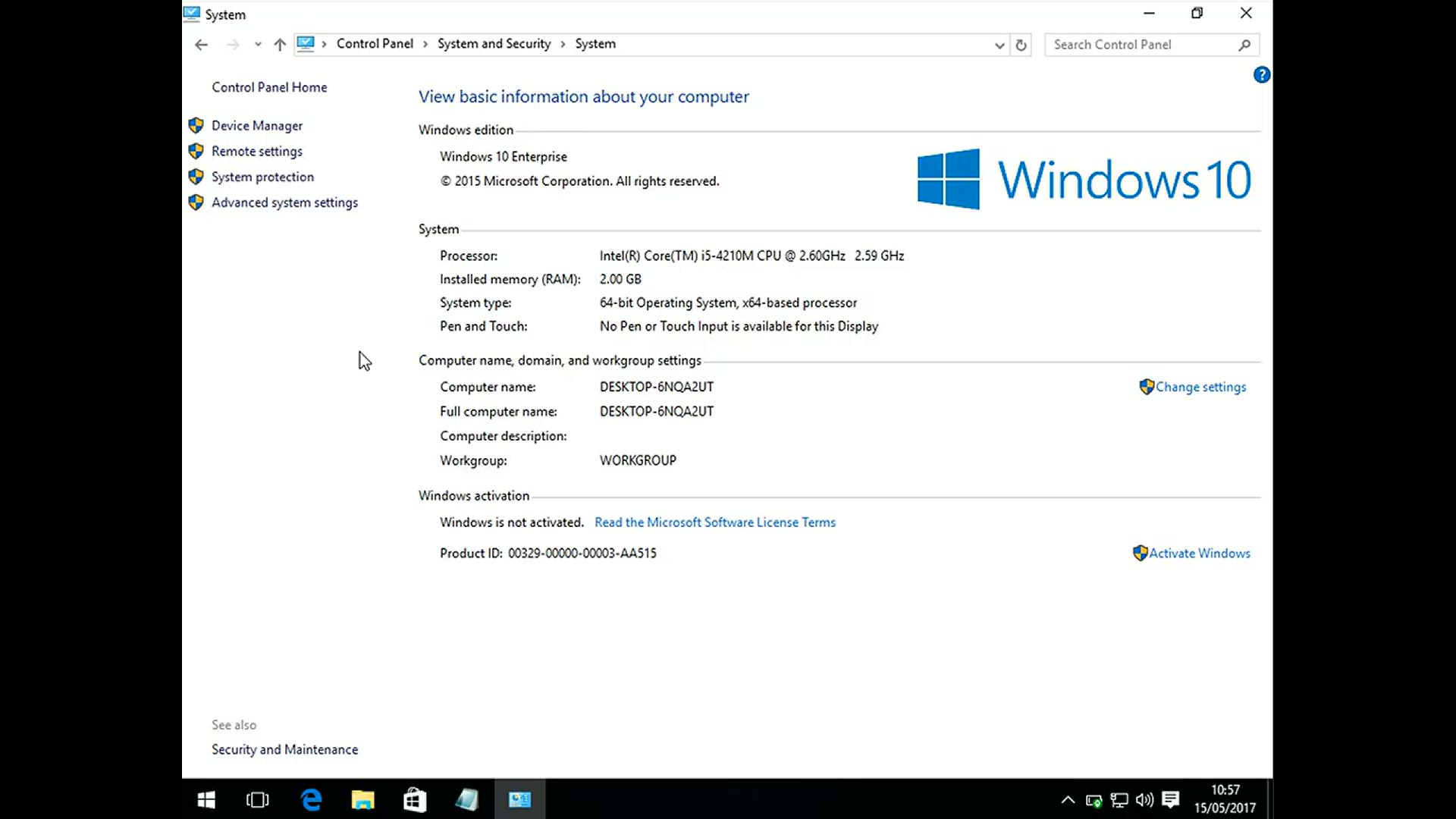Click the Forward navigation arrow
Image resolution: width=1456 pixels, height=819 pixels.
coord(233,45)
